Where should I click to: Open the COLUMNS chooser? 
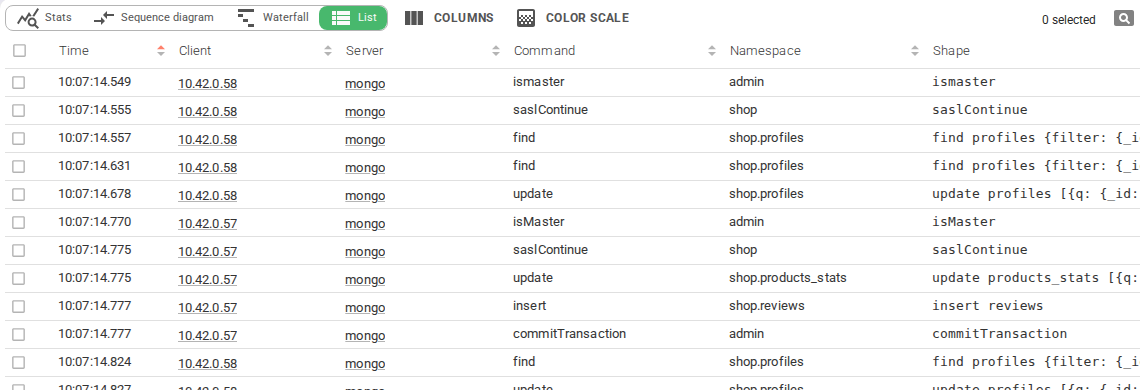click(x=449, y=18)
